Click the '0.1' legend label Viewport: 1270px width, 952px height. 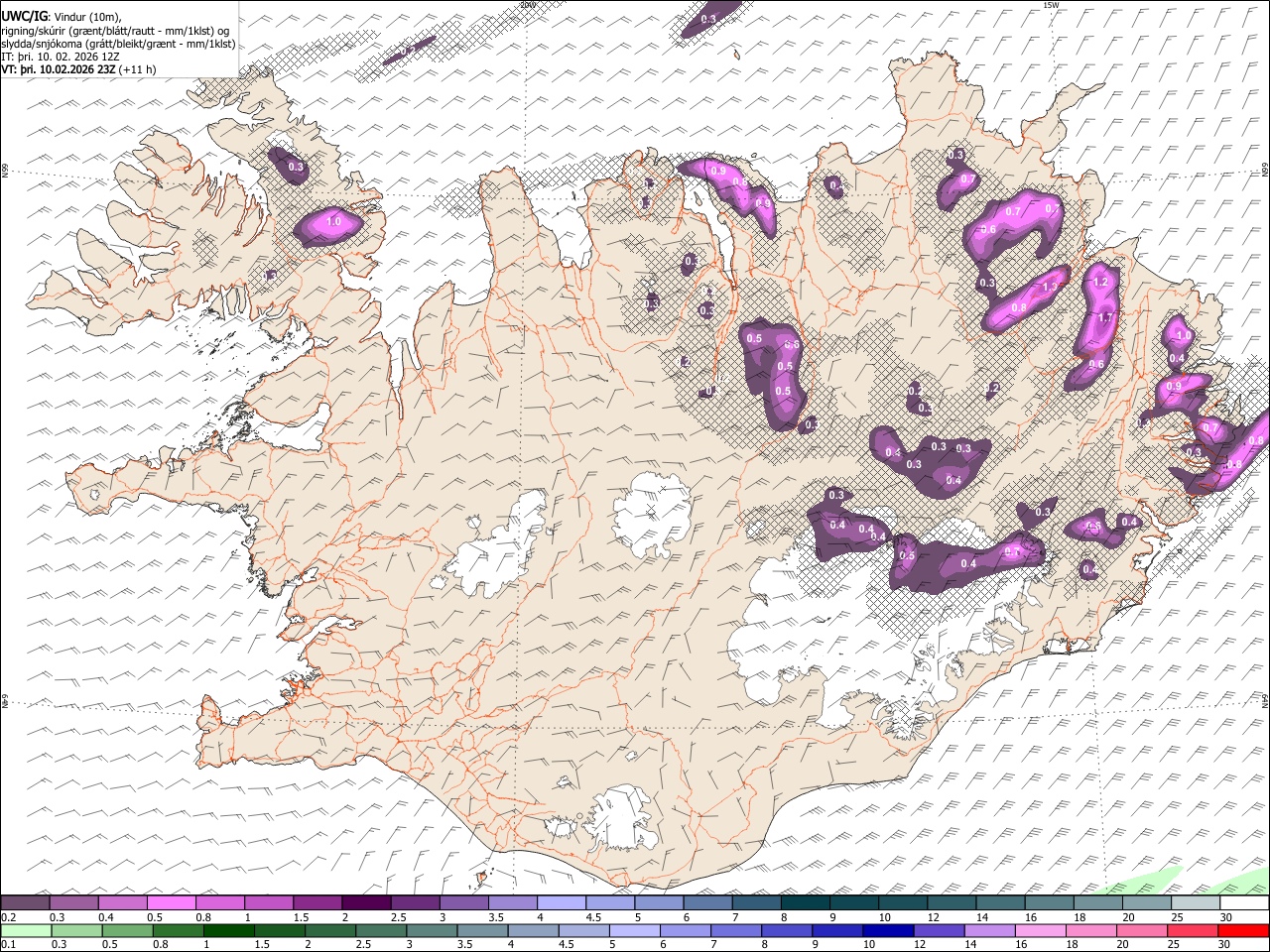(9, 944)
